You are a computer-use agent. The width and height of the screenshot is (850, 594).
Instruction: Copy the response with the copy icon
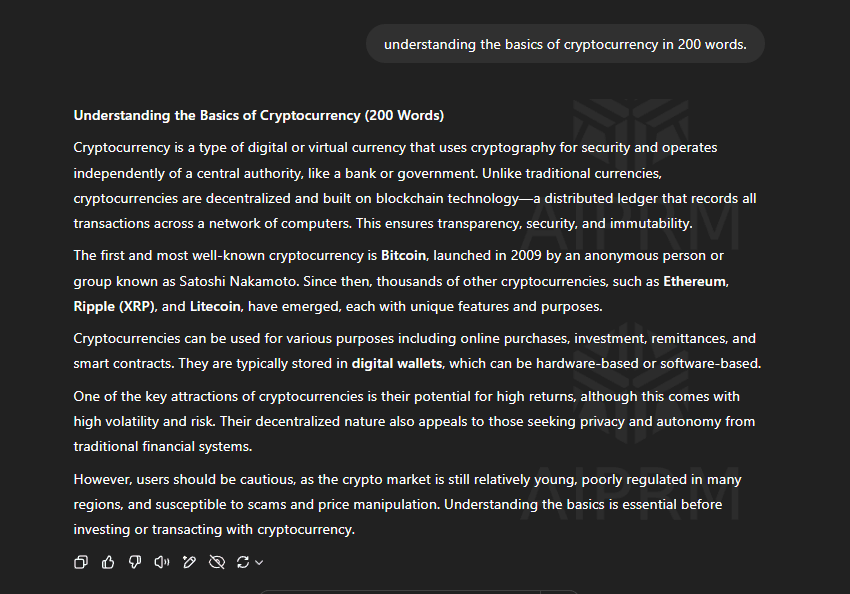click(81, 562)
